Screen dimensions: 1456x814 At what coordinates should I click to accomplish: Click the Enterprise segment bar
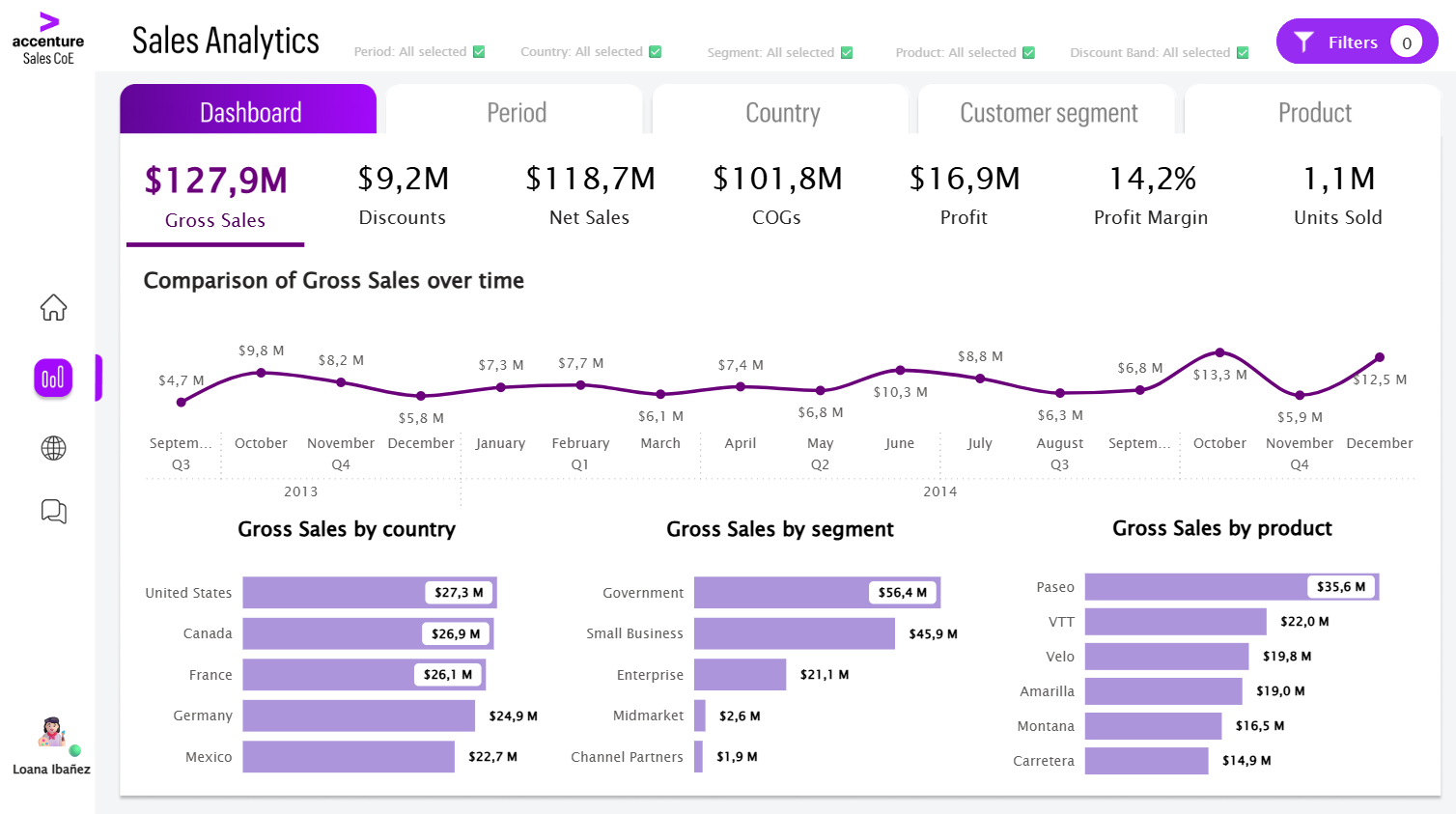(x=741, y=675)
